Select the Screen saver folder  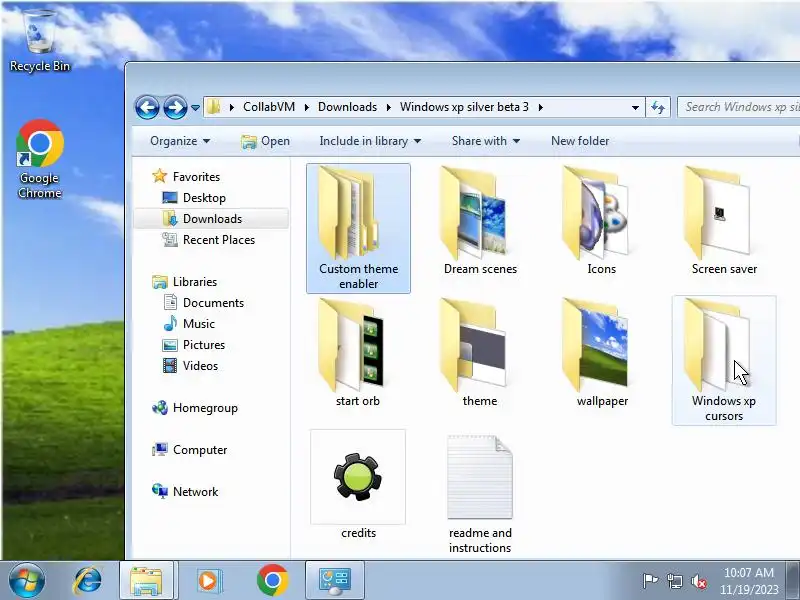(x=724, y=221)
